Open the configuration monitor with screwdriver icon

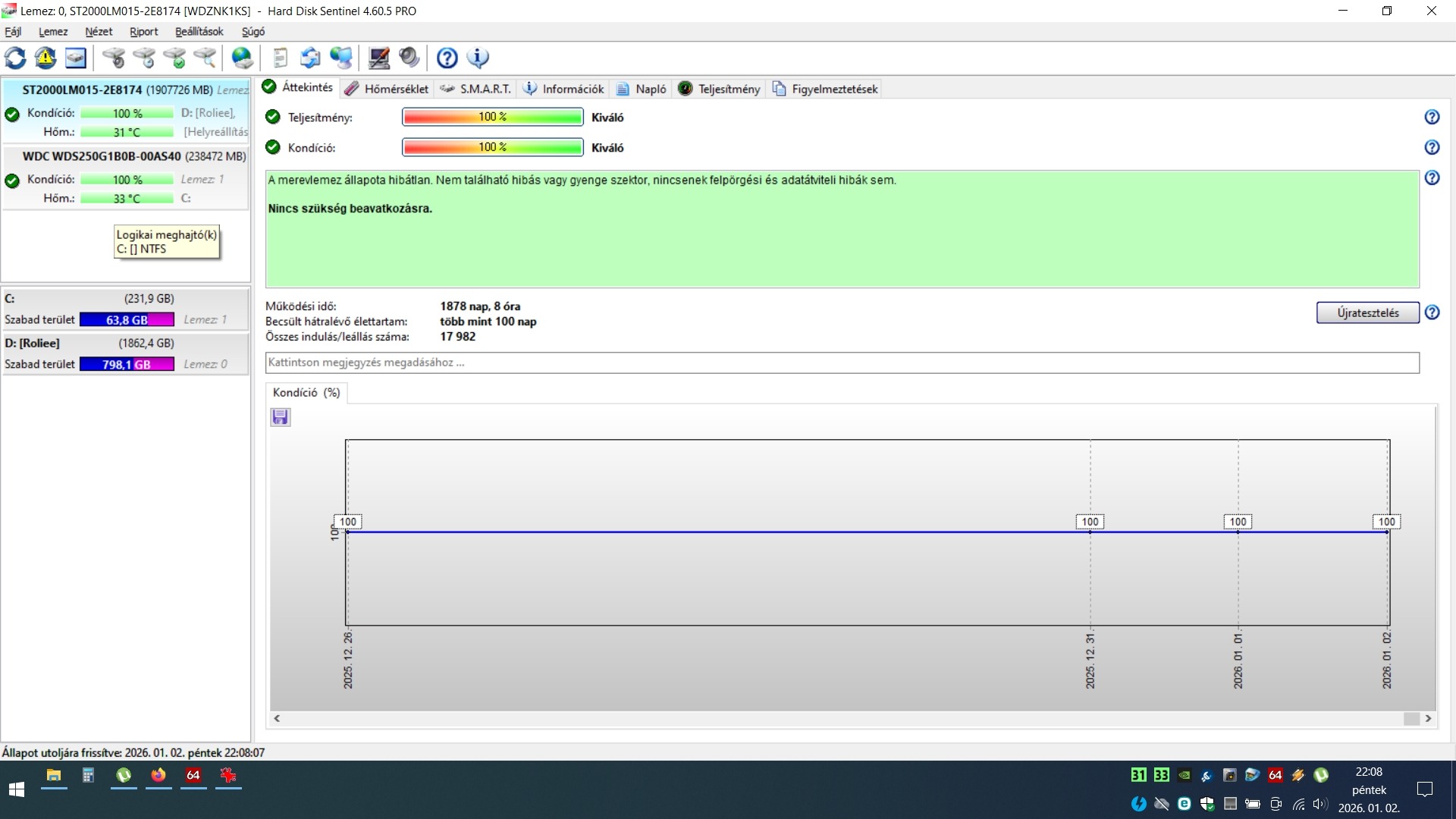pos(378,58)
